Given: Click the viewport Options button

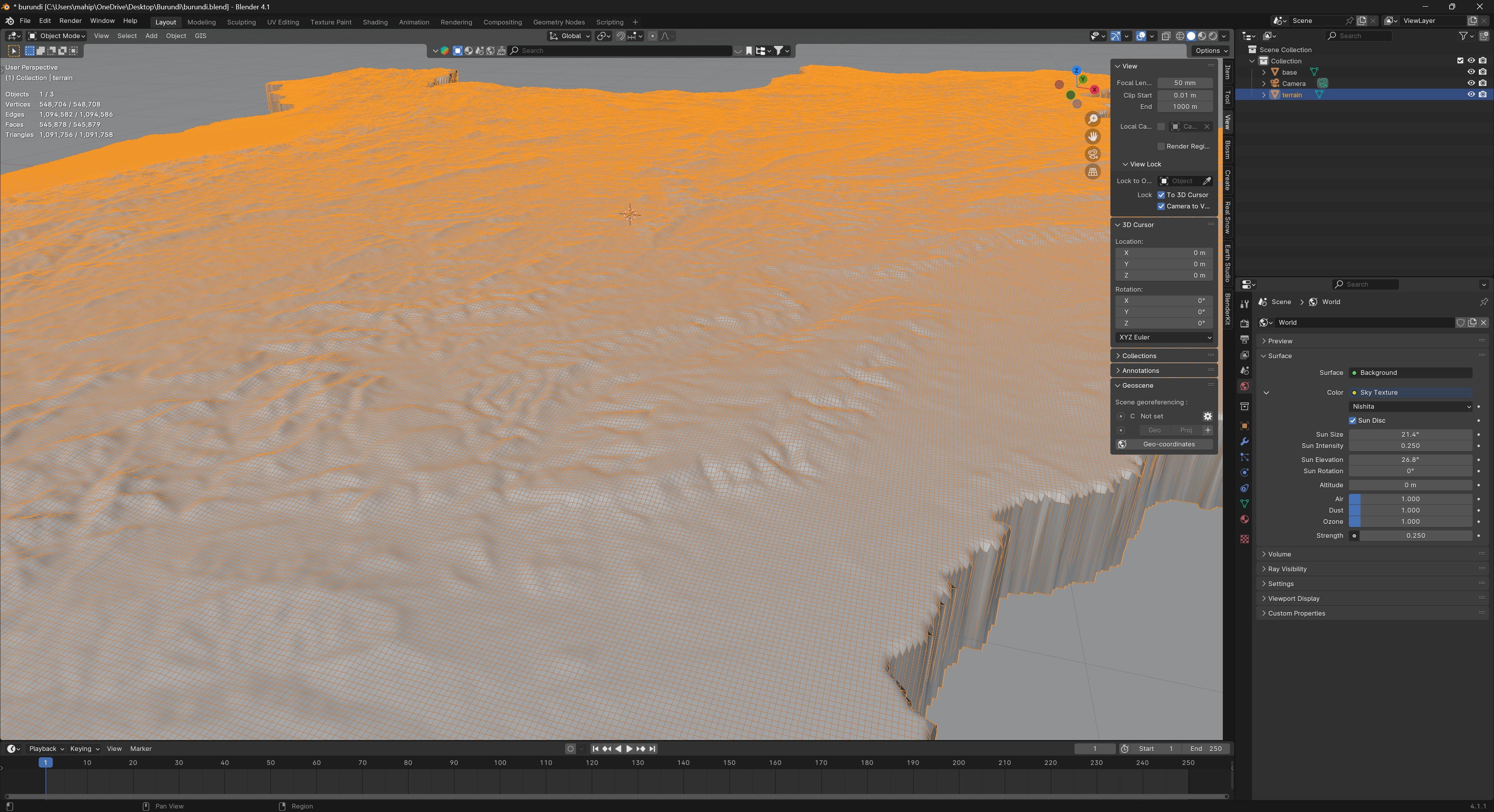Looking at the screenshot, I should point(1210,51).
